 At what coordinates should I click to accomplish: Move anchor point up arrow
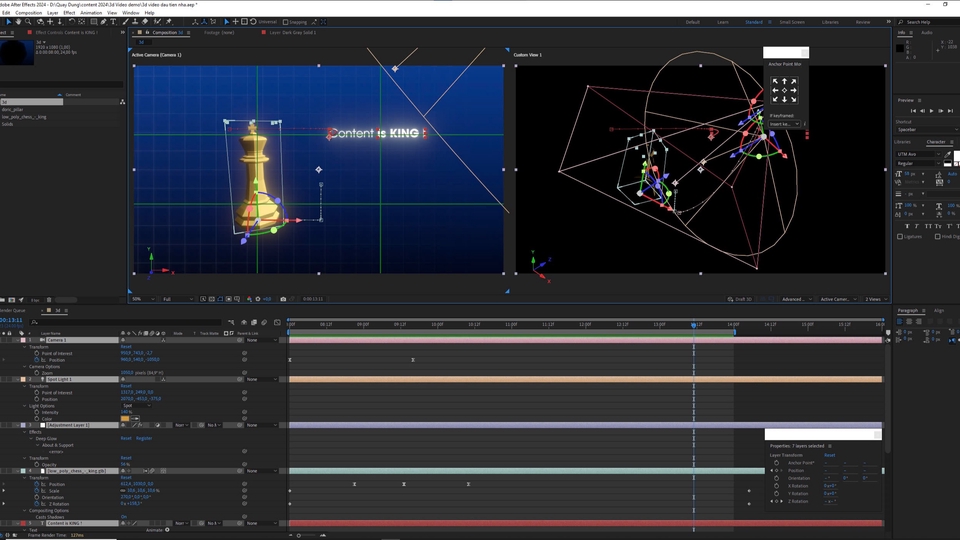(784, 81)
